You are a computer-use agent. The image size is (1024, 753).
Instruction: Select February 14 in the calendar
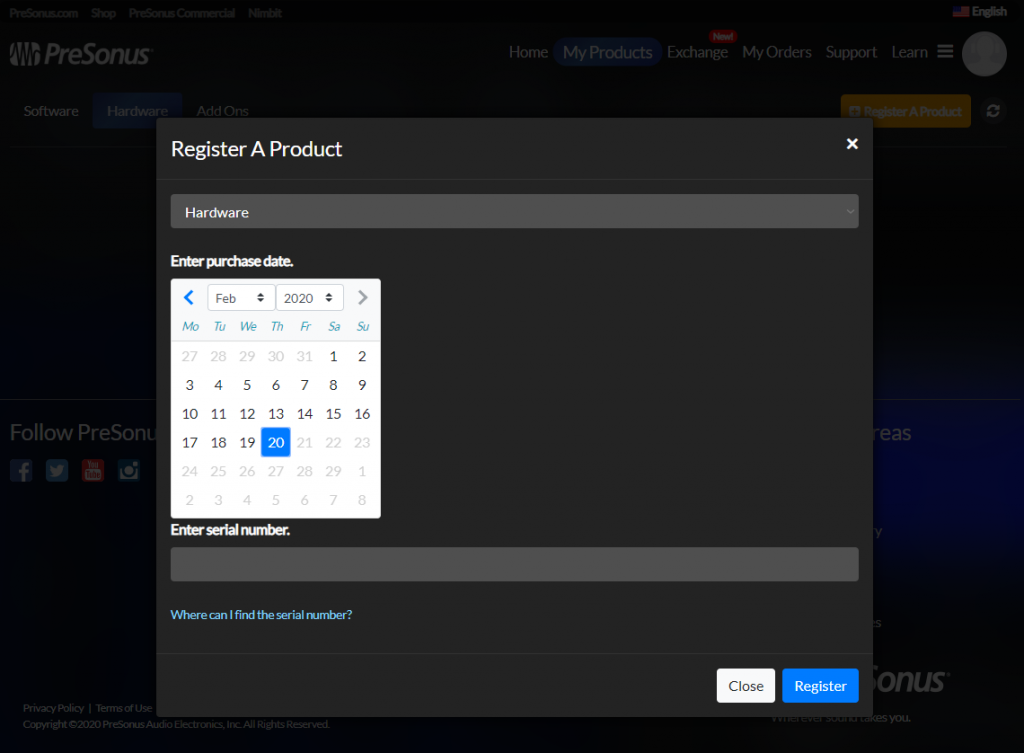(x=304, y=413)
